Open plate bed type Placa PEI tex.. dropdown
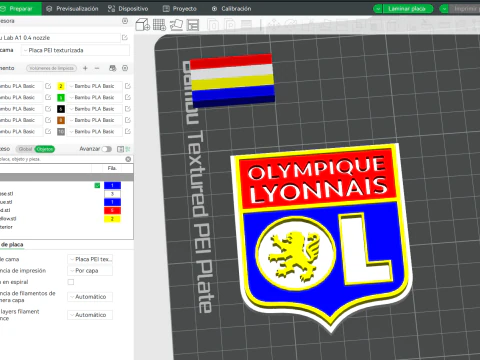This screenshot has height=360, width=480. (90, 259)
